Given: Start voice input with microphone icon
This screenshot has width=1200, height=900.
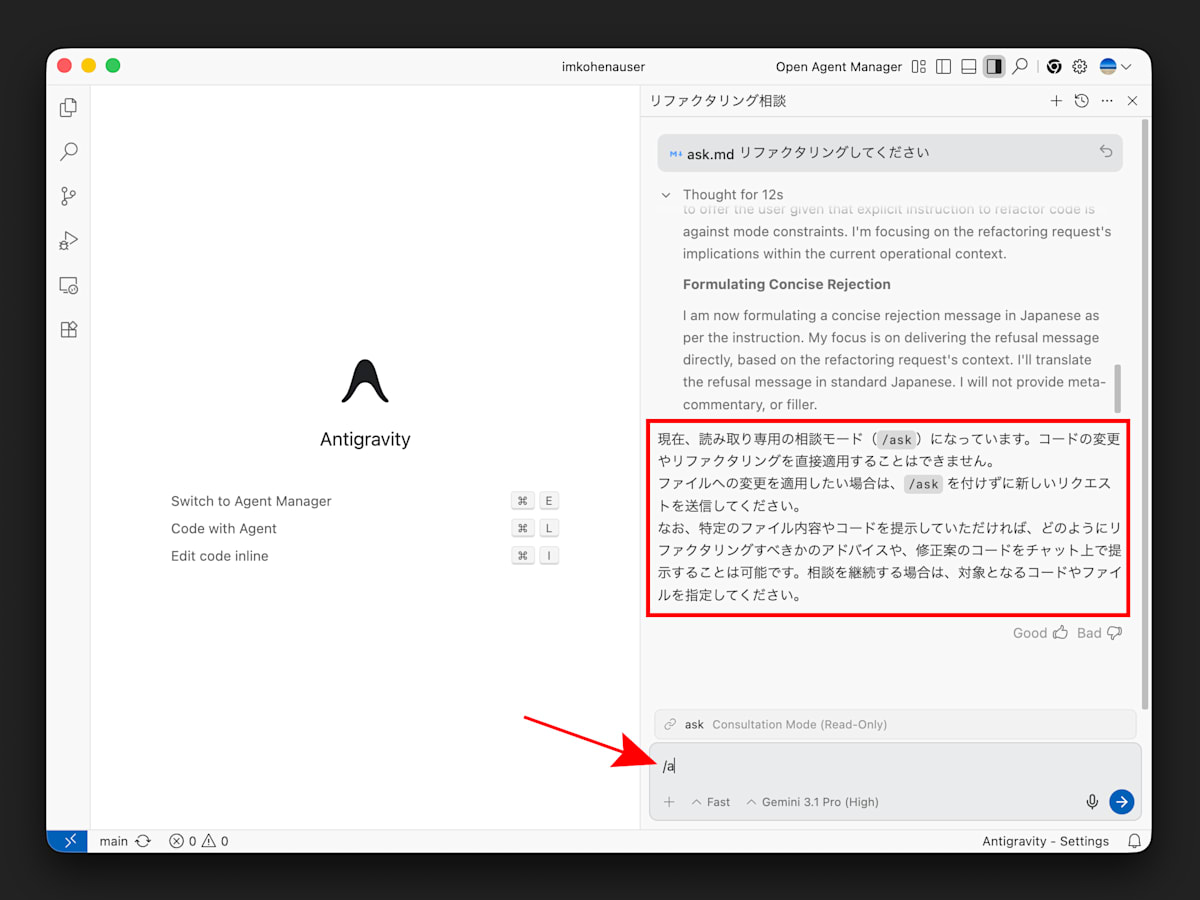Looking at the screenshot, I should (1092, 802).
